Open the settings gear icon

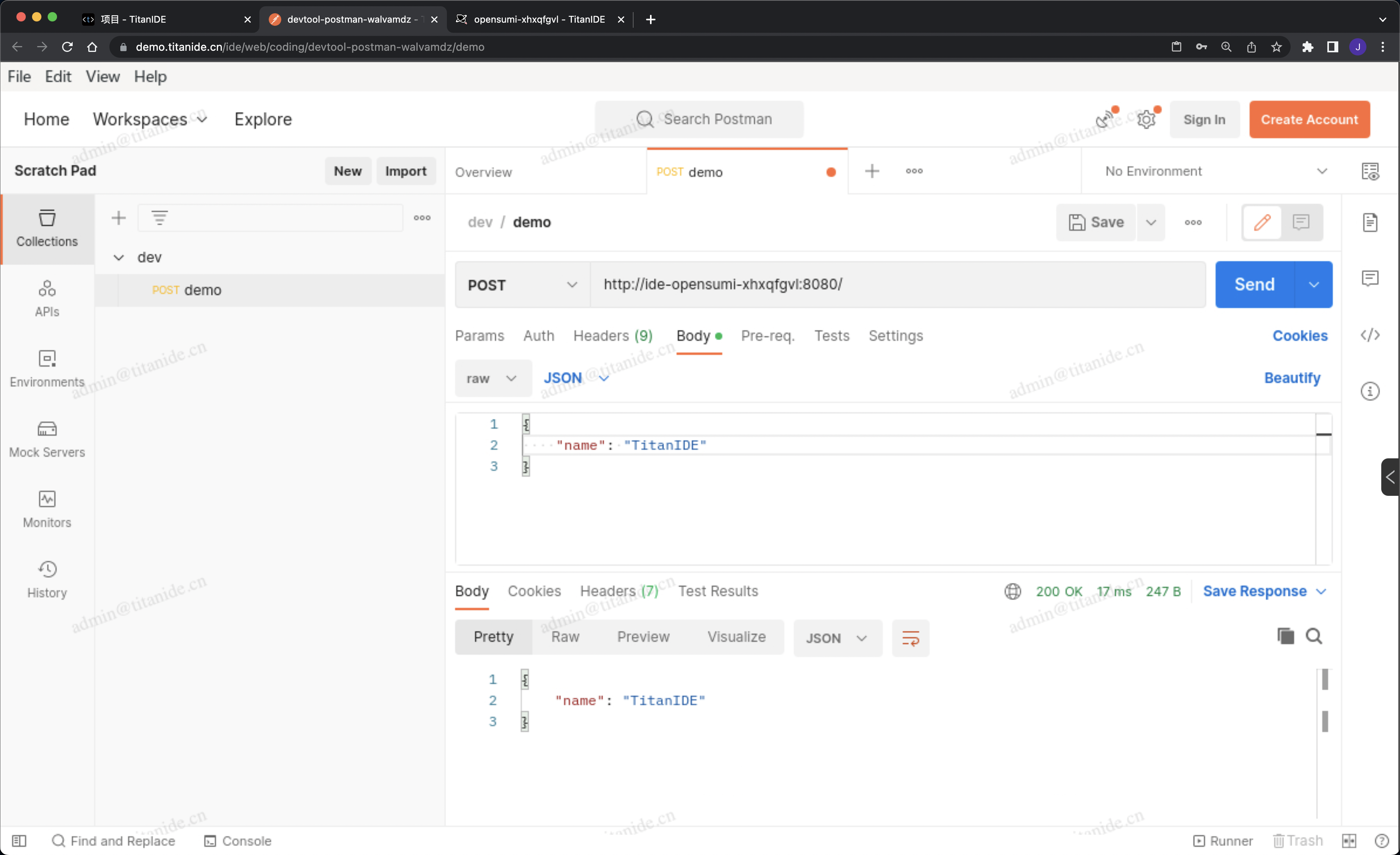[1146, 119]
